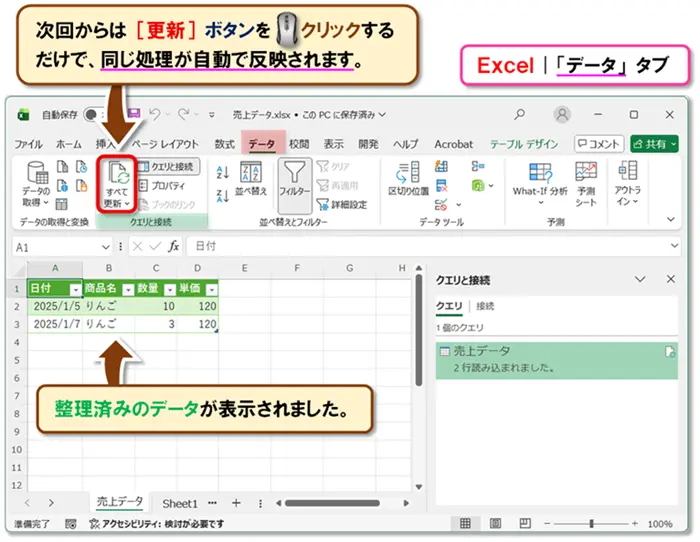Viewport: 700px width, 542px height.
Task: Open the Sort (並べ替え) dialog button
Action: (251, 179)
